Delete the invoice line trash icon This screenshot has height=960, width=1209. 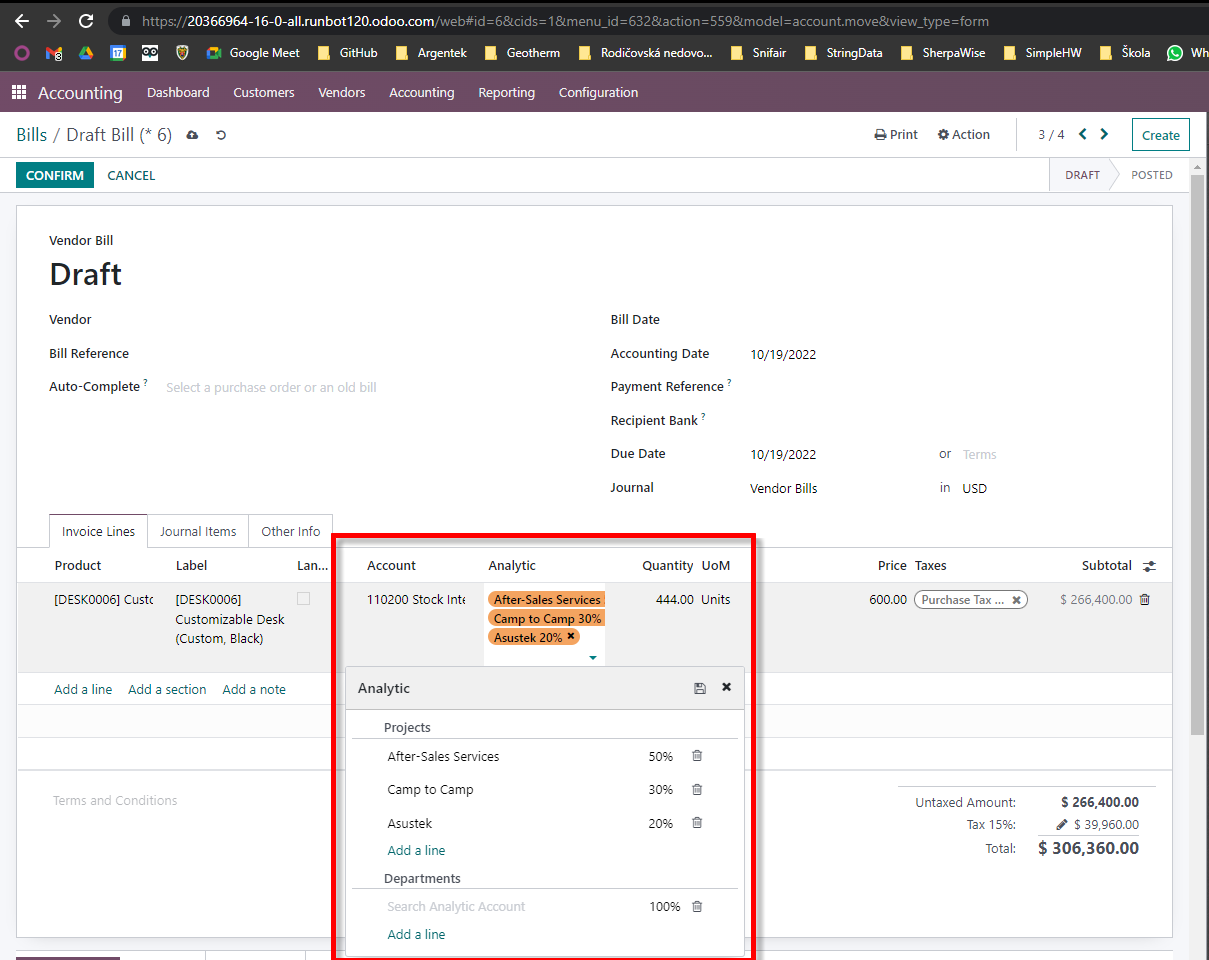1145,600
